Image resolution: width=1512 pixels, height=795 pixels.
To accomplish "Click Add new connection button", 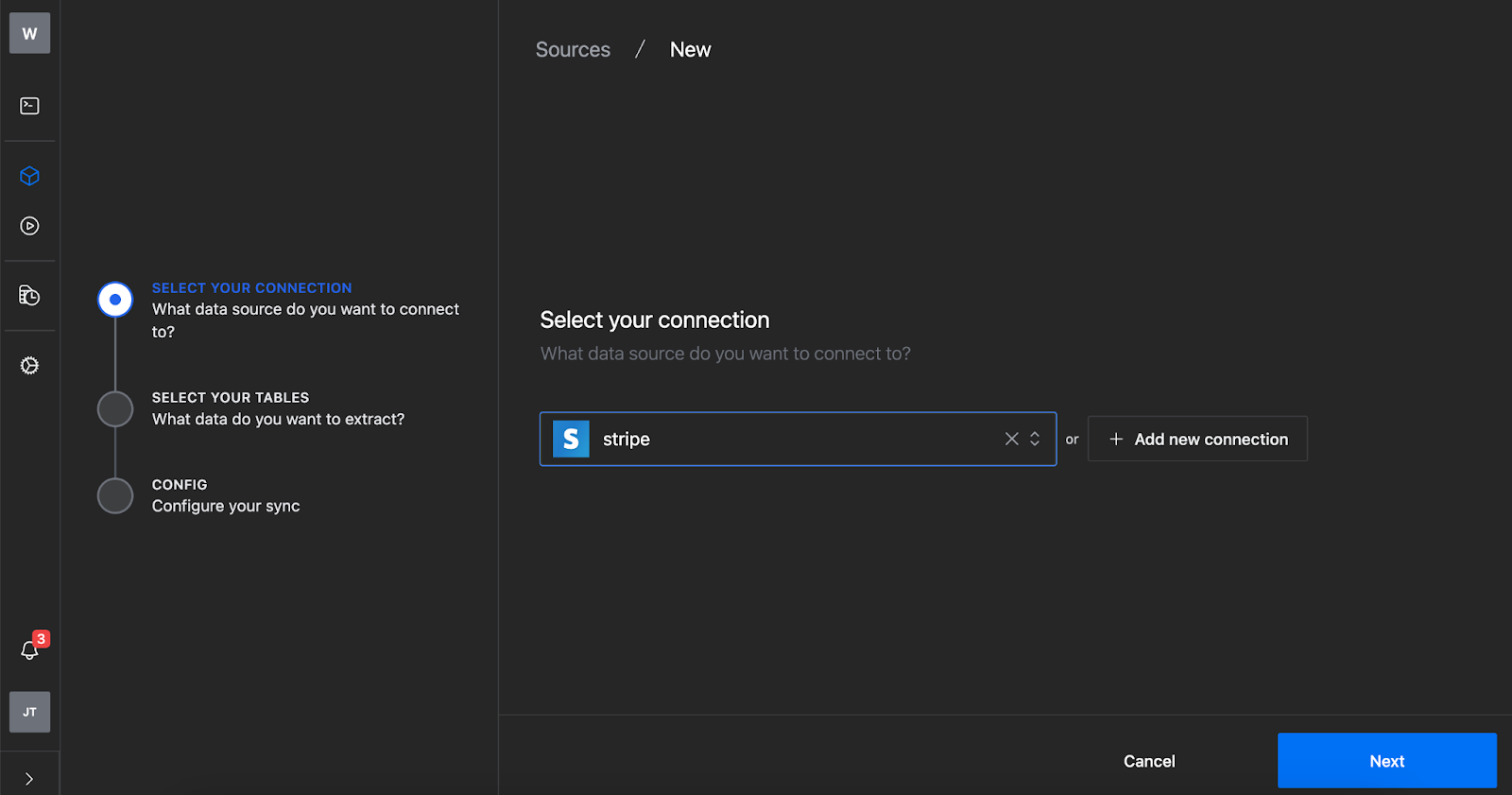I will 1197,439.
